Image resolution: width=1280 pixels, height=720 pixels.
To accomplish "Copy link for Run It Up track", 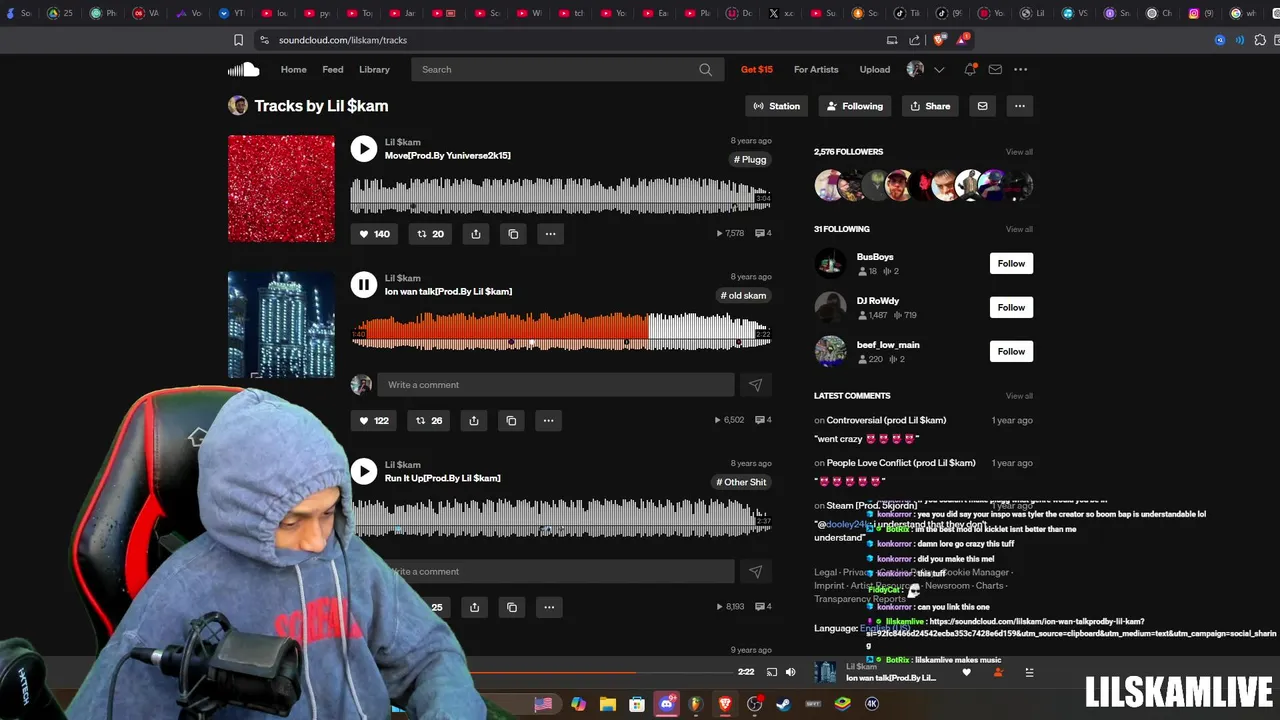I will [x=512, y=607].
